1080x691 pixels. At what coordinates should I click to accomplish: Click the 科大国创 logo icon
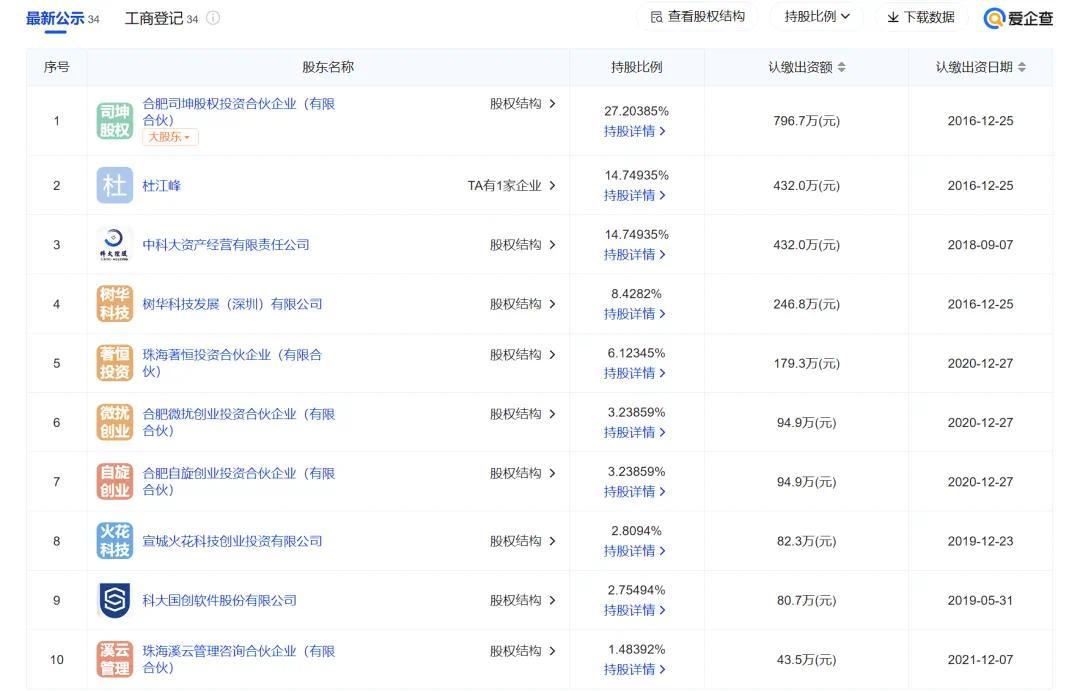click(114, 600)
